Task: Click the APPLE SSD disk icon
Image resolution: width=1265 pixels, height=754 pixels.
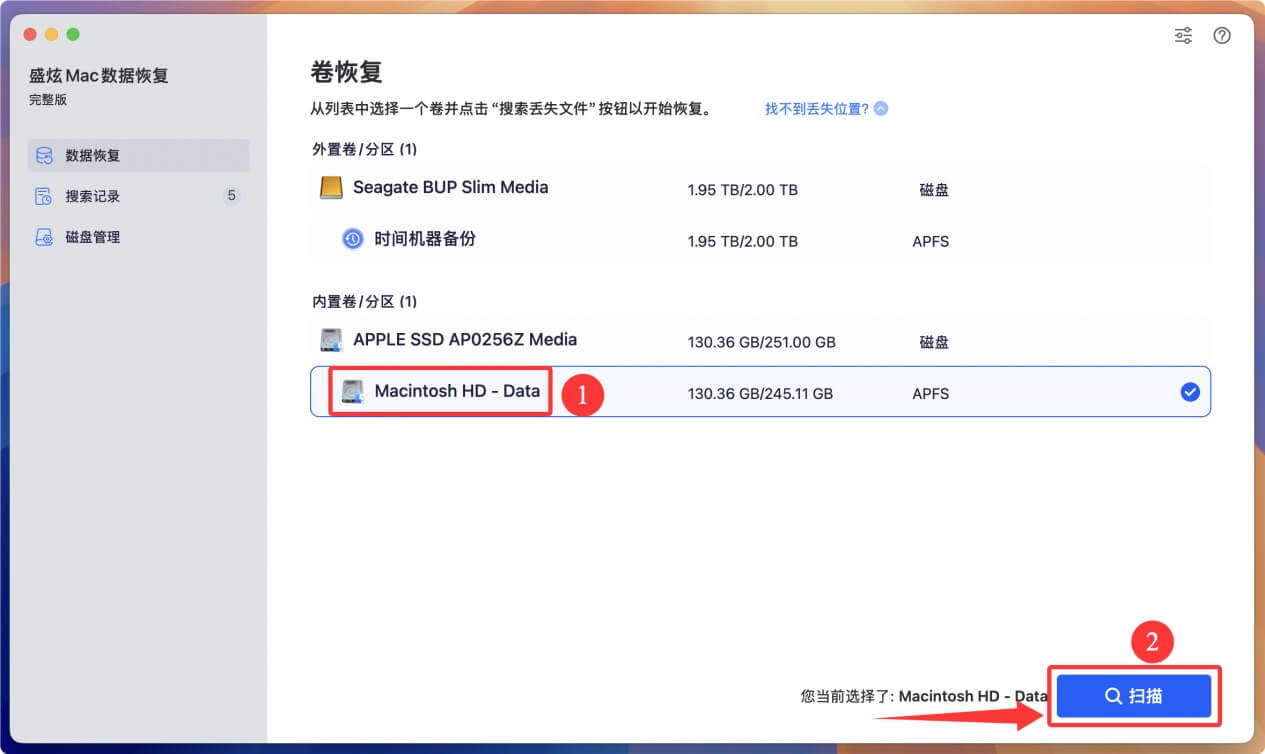Action: pyautogui.click(x=333, y=339)
